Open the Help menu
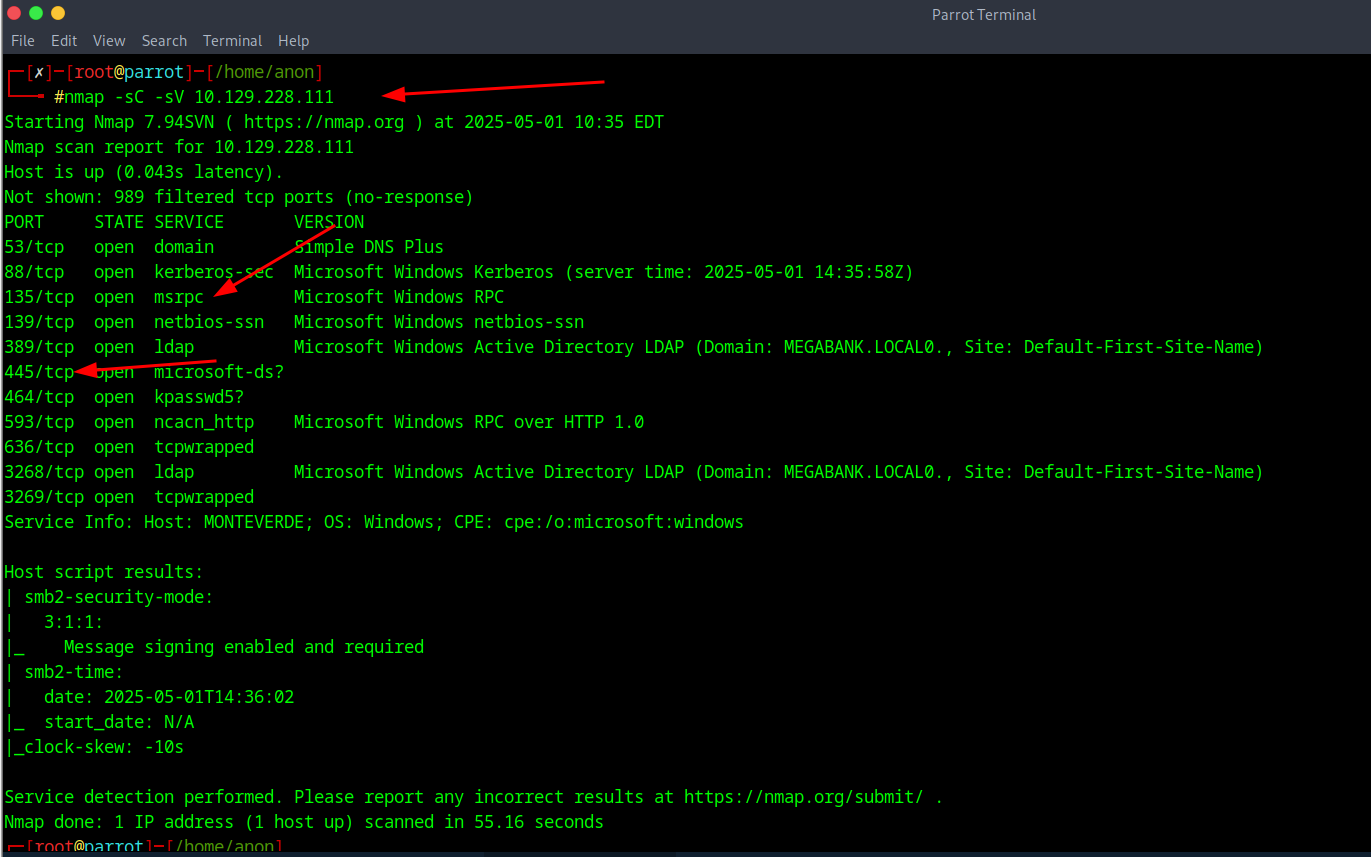 point(293,41)
